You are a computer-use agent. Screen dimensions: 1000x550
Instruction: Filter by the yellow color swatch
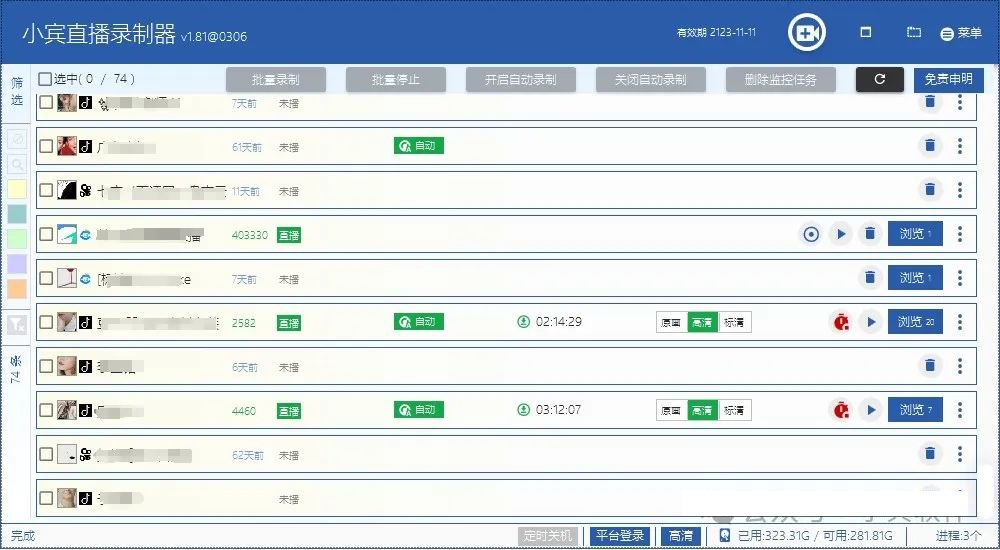(17, 190)
